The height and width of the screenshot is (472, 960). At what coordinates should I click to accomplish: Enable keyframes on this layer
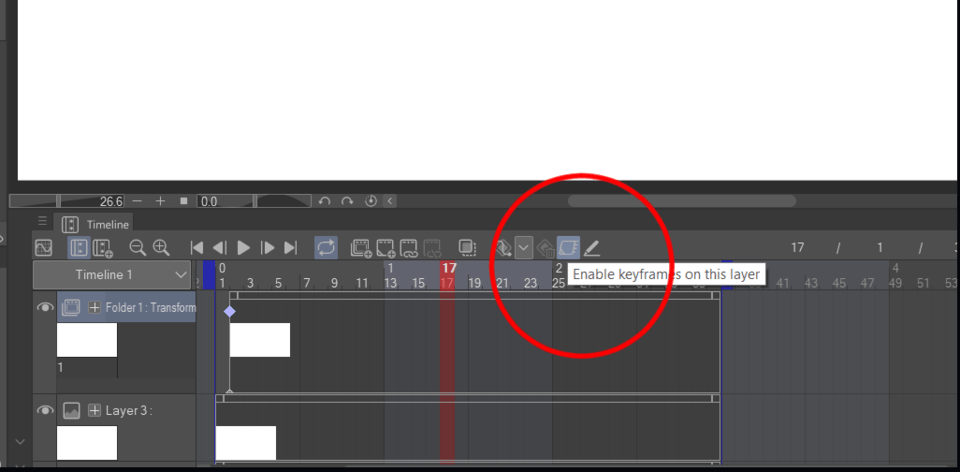pos(568,248)
